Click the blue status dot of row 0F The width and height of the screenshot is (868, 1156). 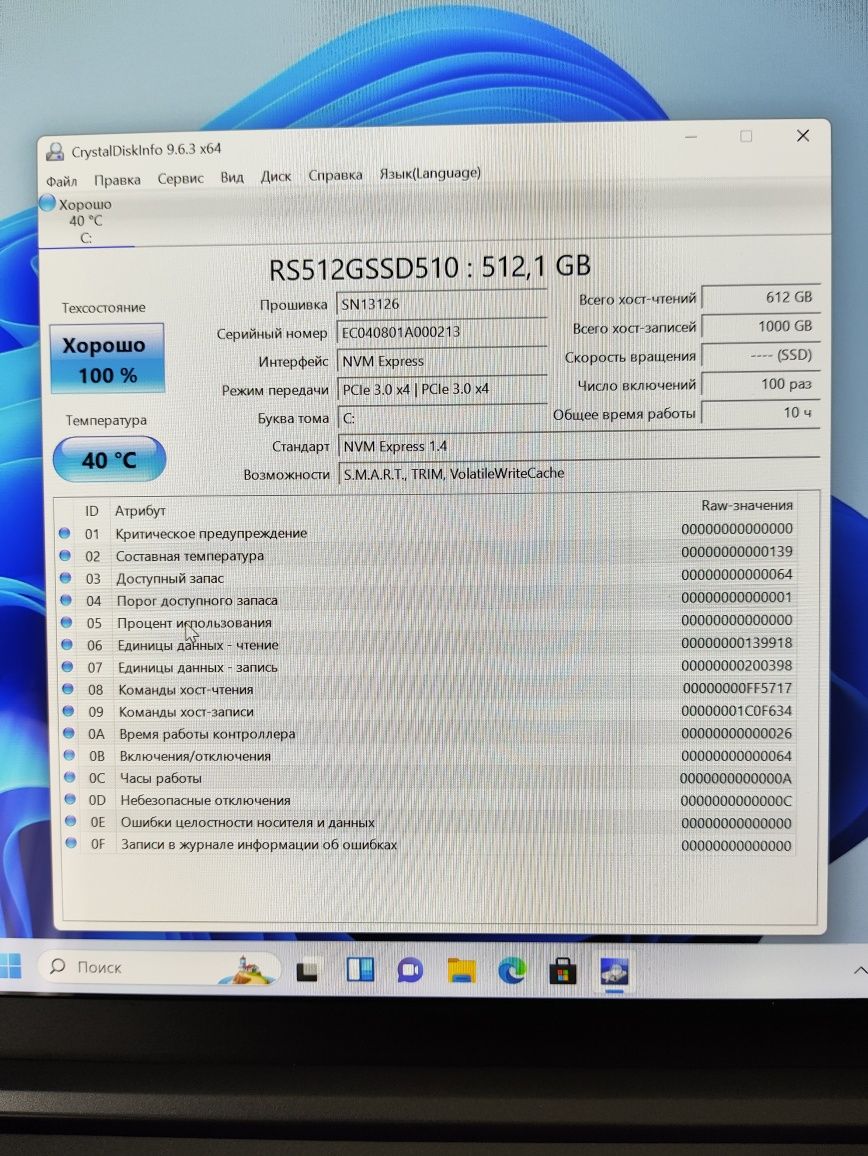point(71,843)
